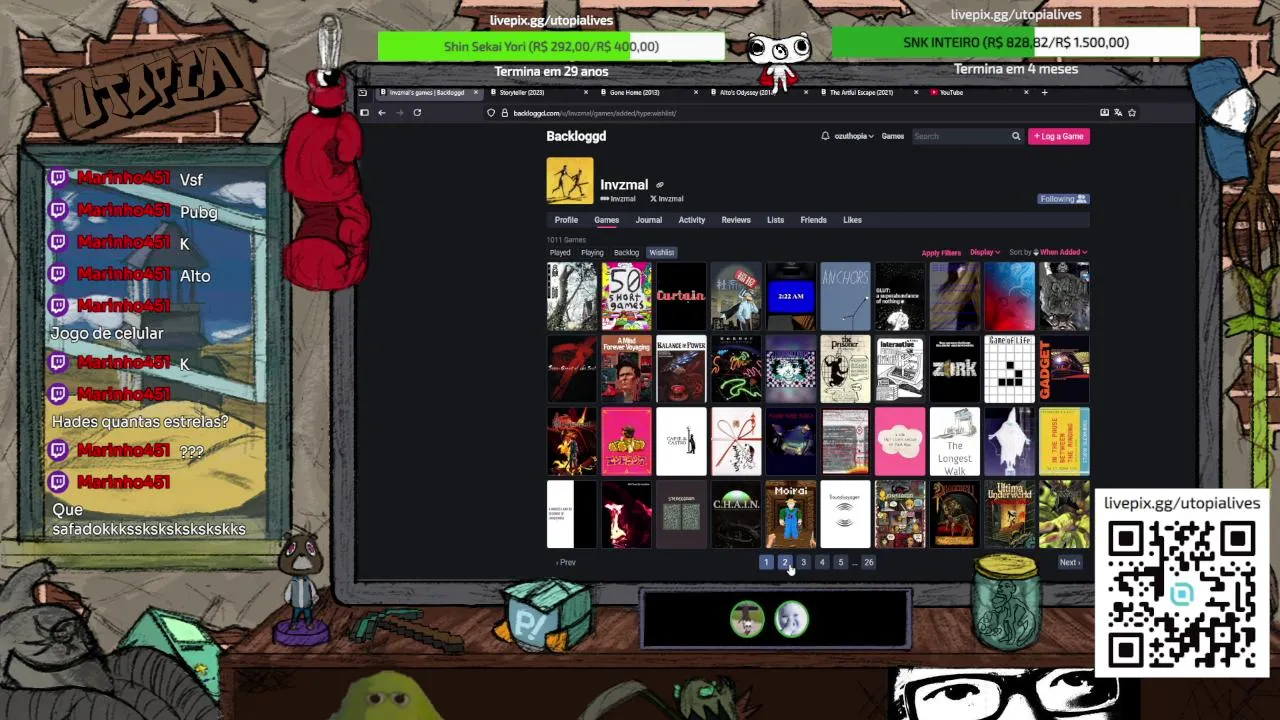The width and height of the screenshot is (1280, 720).
Task: Toggle the Following button
Action: (1063, 199)
